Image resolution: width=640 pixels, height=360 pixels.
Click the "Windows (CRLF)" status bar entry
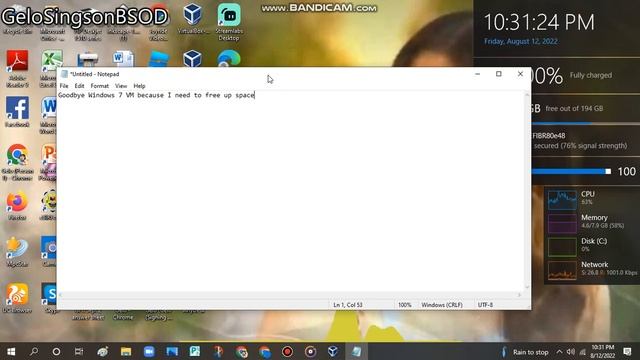click(442, 305)
